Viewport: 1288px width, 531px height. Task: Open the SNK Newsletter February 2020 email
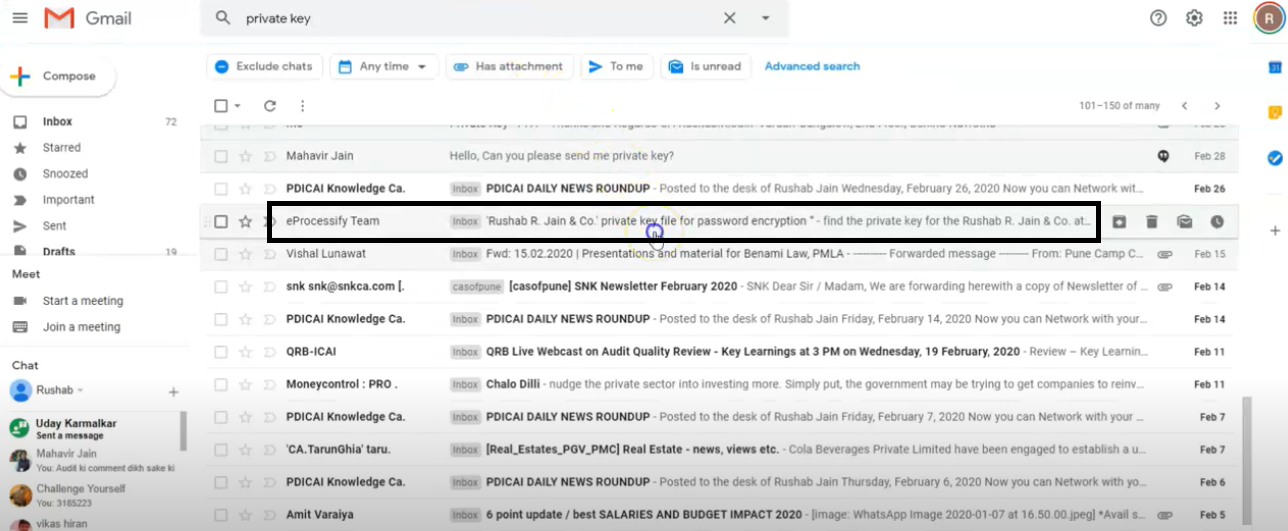[719, 286]
